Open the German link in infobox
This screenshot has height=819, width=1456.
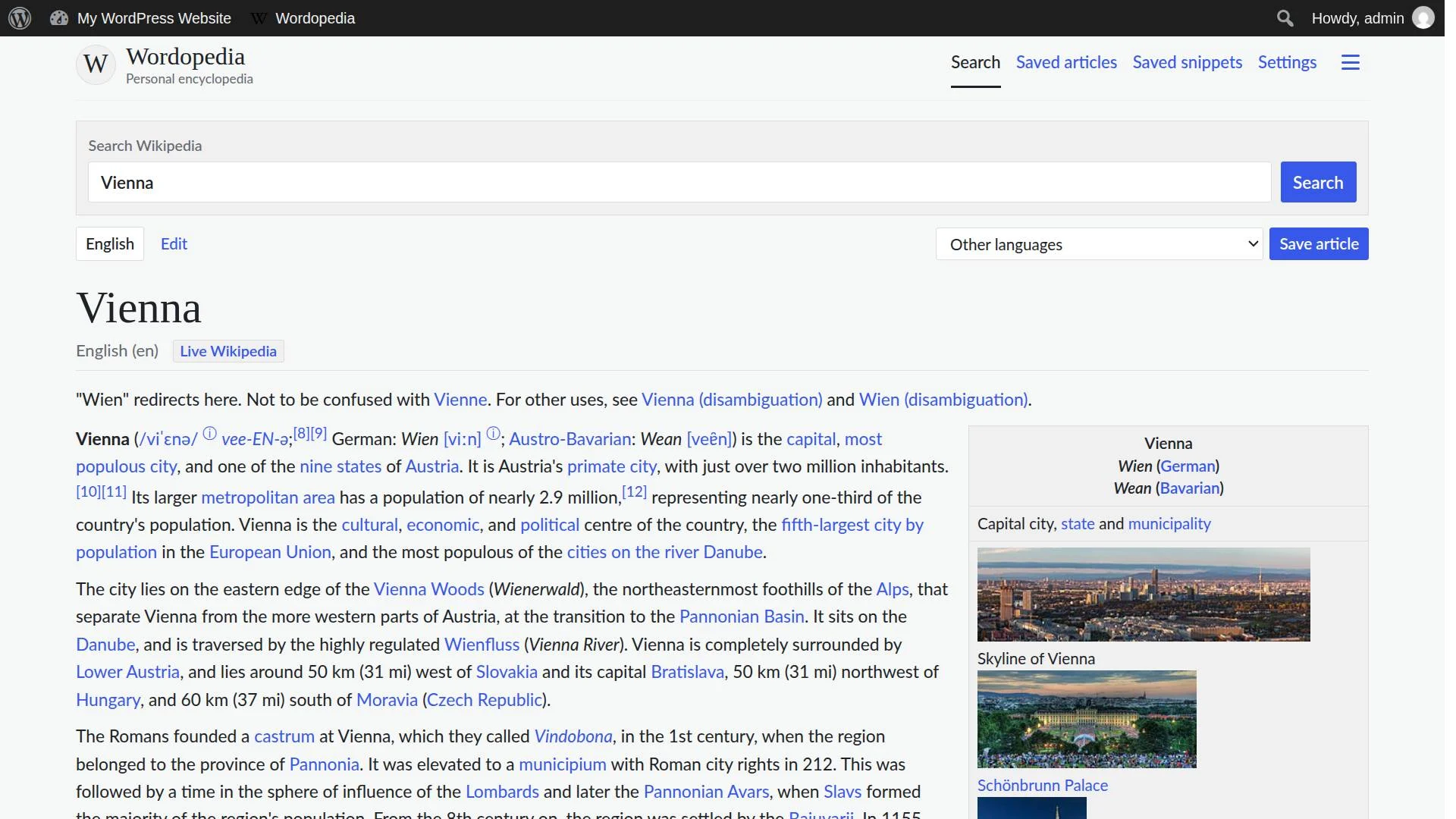(1188, 466)
